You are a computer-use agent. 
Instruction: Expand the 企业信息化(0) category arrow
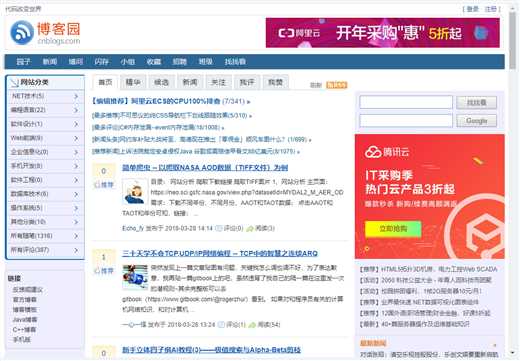(76, 152)
